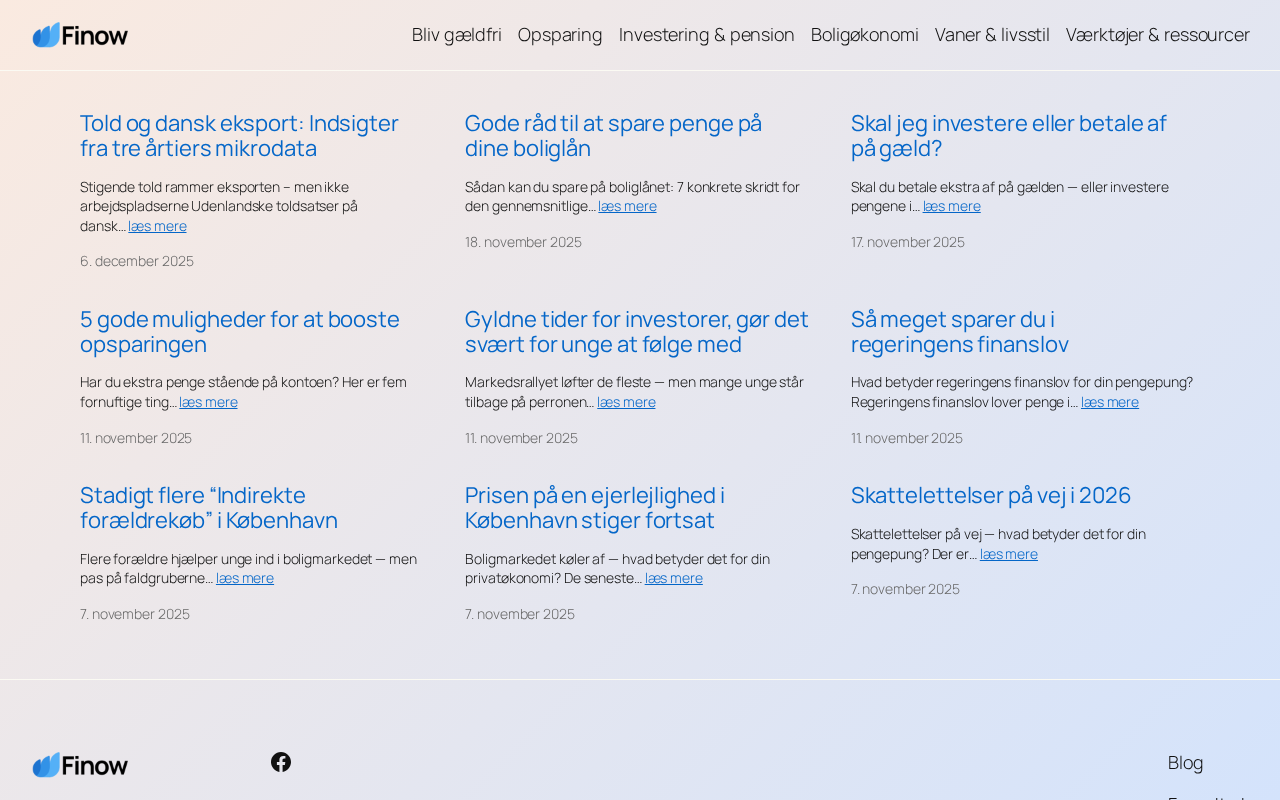Open the Blog link in the footer

click(1185, 763)
